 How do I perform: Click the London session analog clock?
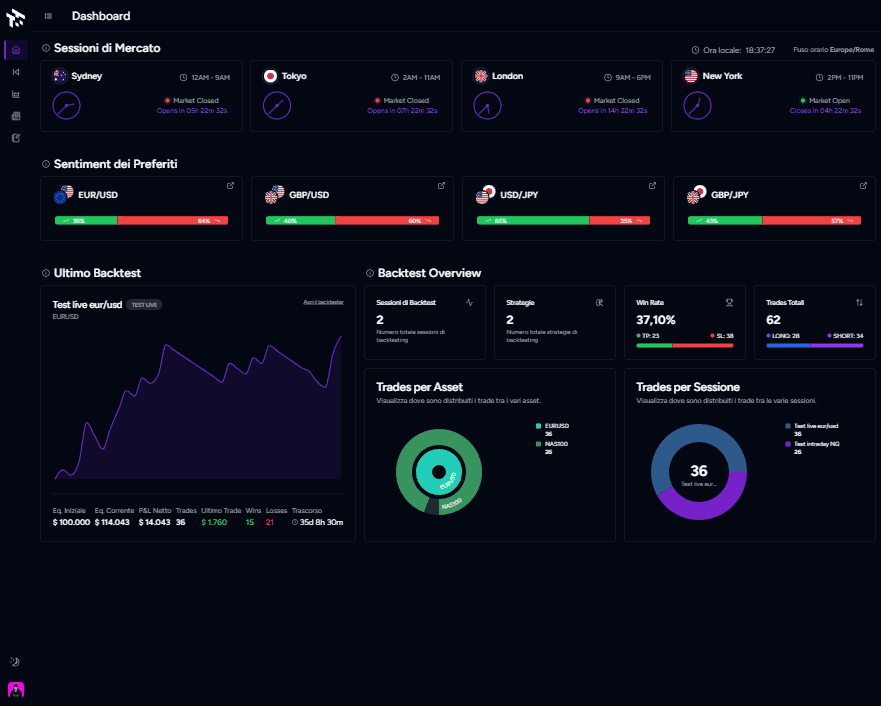487,106
